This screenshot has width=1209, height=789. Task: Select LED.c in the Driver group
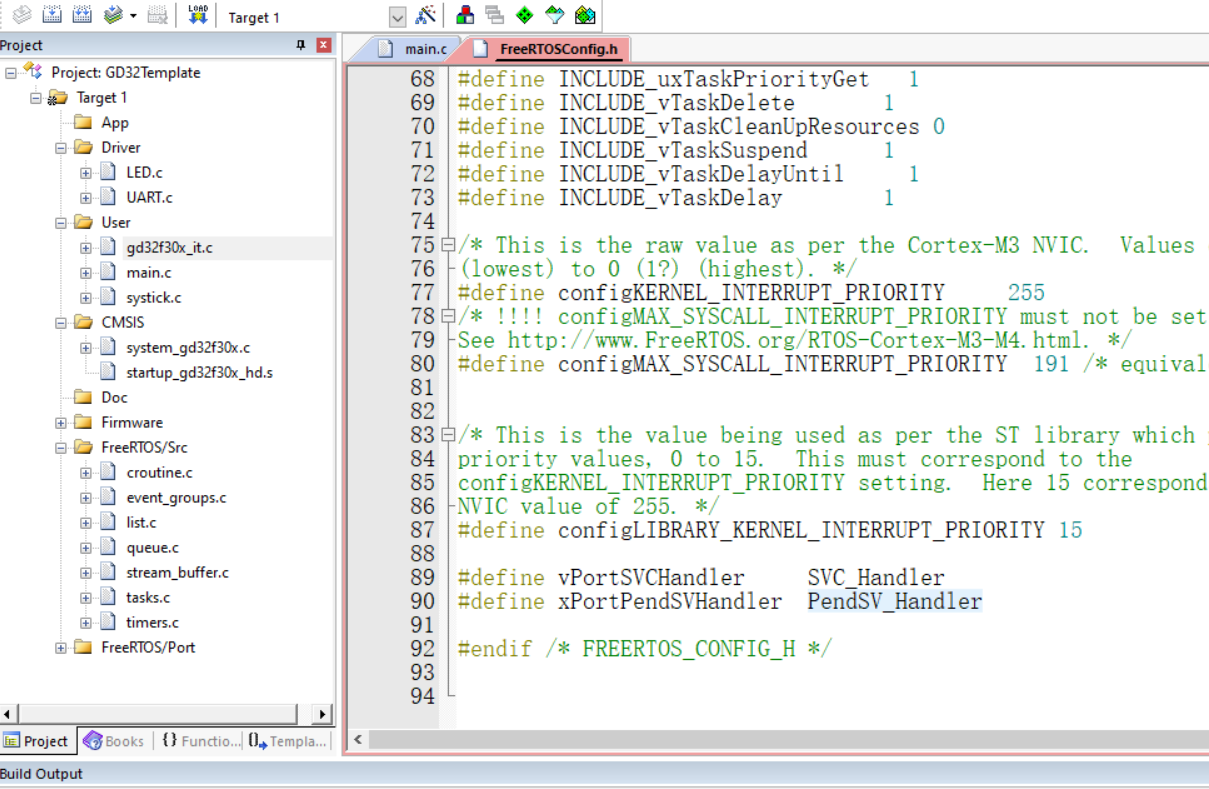click(x=144, y=172)
